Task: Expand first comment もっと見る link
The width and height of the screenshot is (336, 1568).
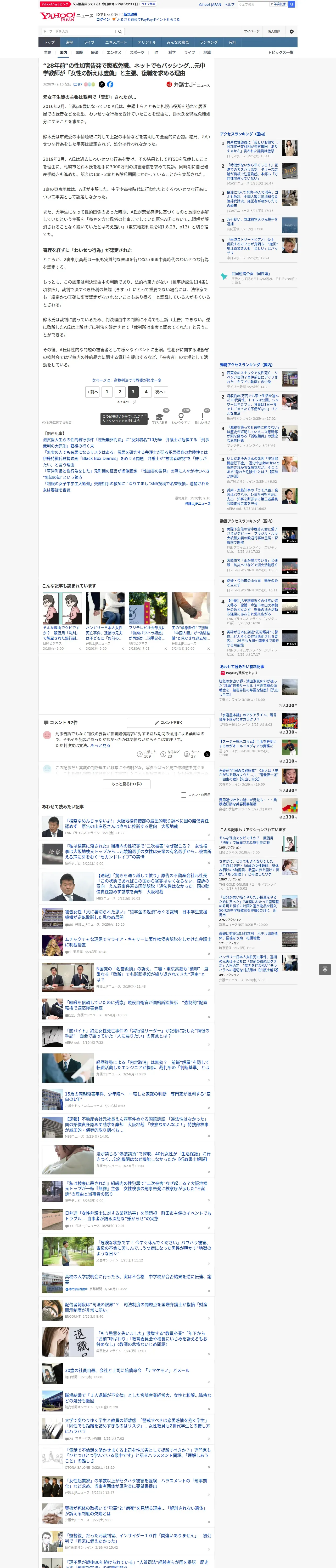Action: [x=101, y=746]
